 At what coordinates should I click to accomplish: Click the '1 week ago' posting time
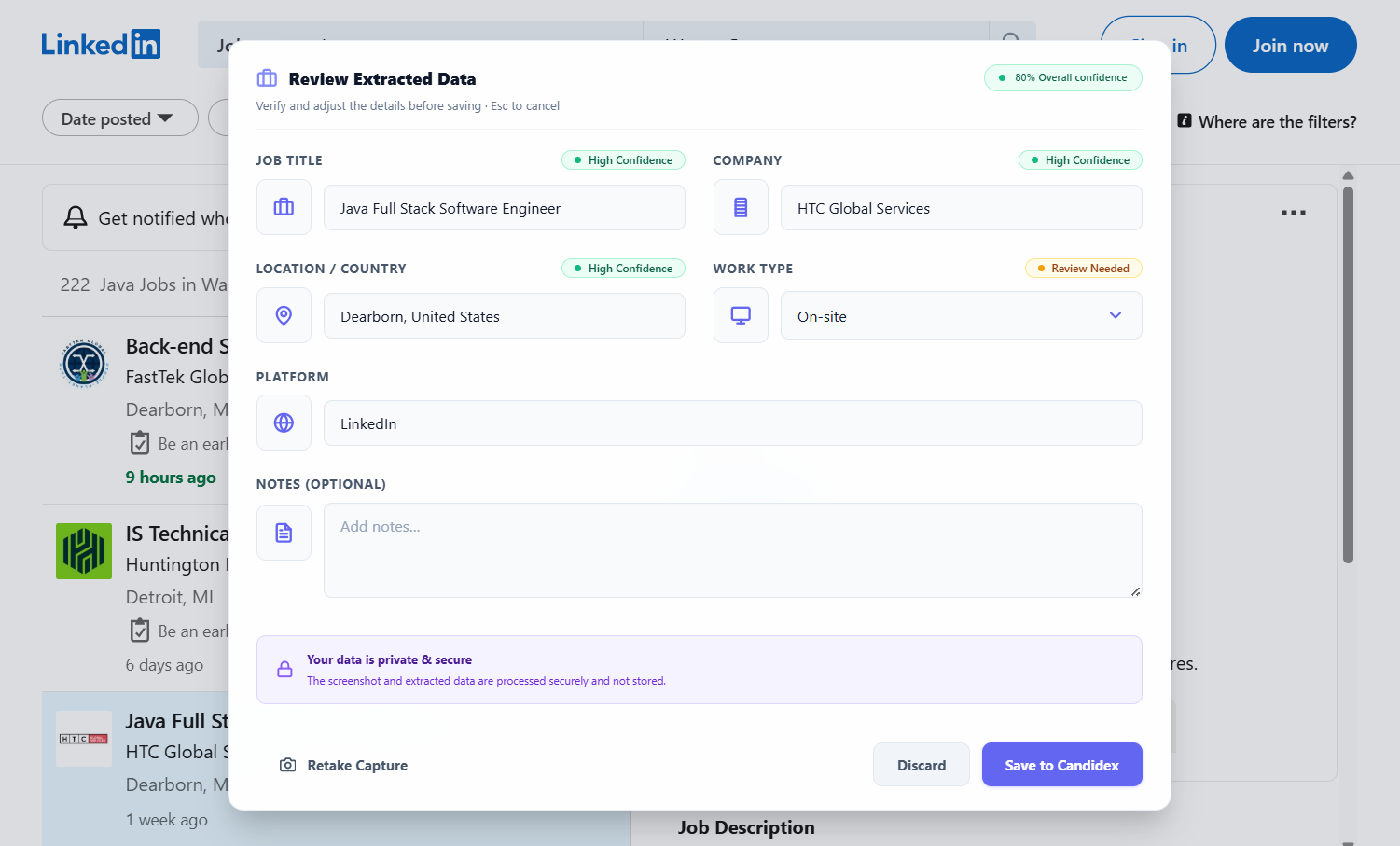click(x=167, y=820)
